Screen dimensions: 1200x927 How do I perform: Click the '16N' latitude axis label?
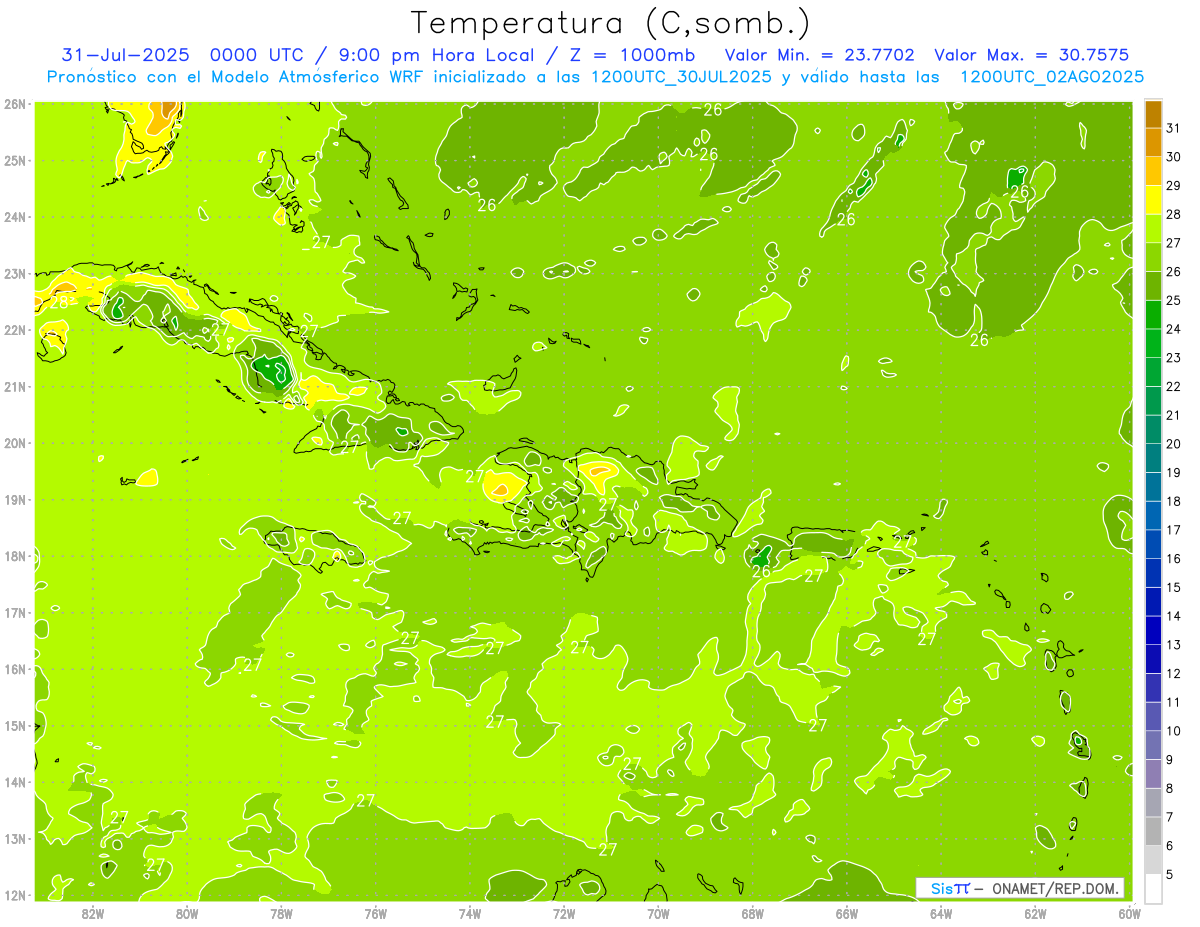(x=14, y=669)
